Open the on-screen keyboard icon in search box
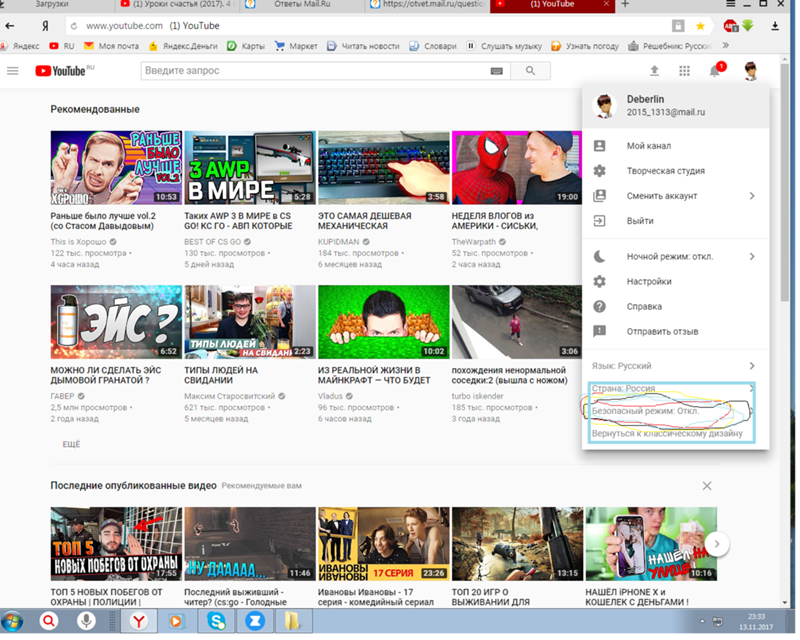800x640 pixels. click(496, 71)
